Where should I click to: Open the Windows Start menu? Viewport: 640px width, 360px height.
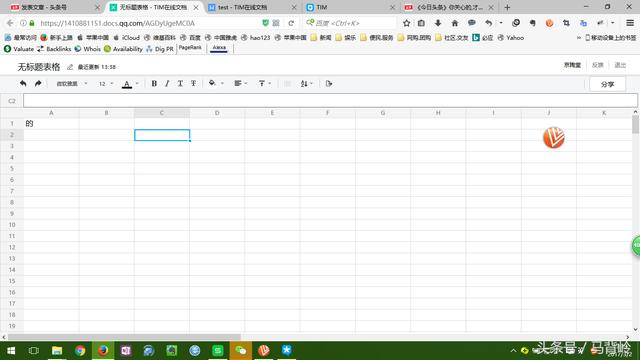[x=11, y=351]
